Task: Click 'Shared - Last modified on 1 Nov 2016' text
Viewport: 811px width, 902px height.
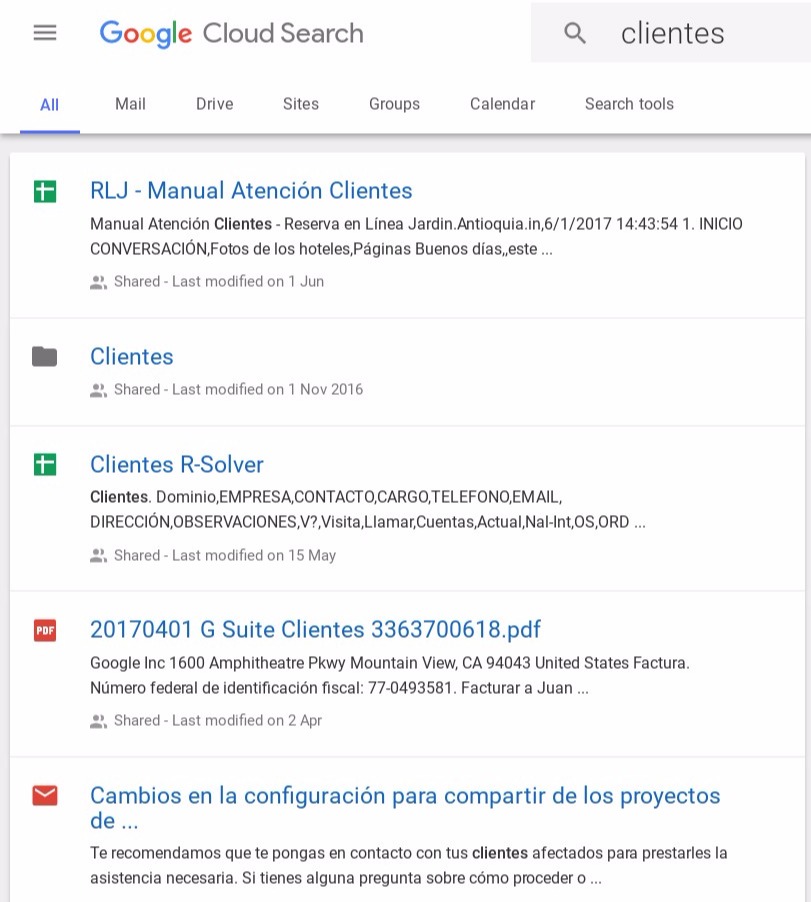Action: coord(239,389)
